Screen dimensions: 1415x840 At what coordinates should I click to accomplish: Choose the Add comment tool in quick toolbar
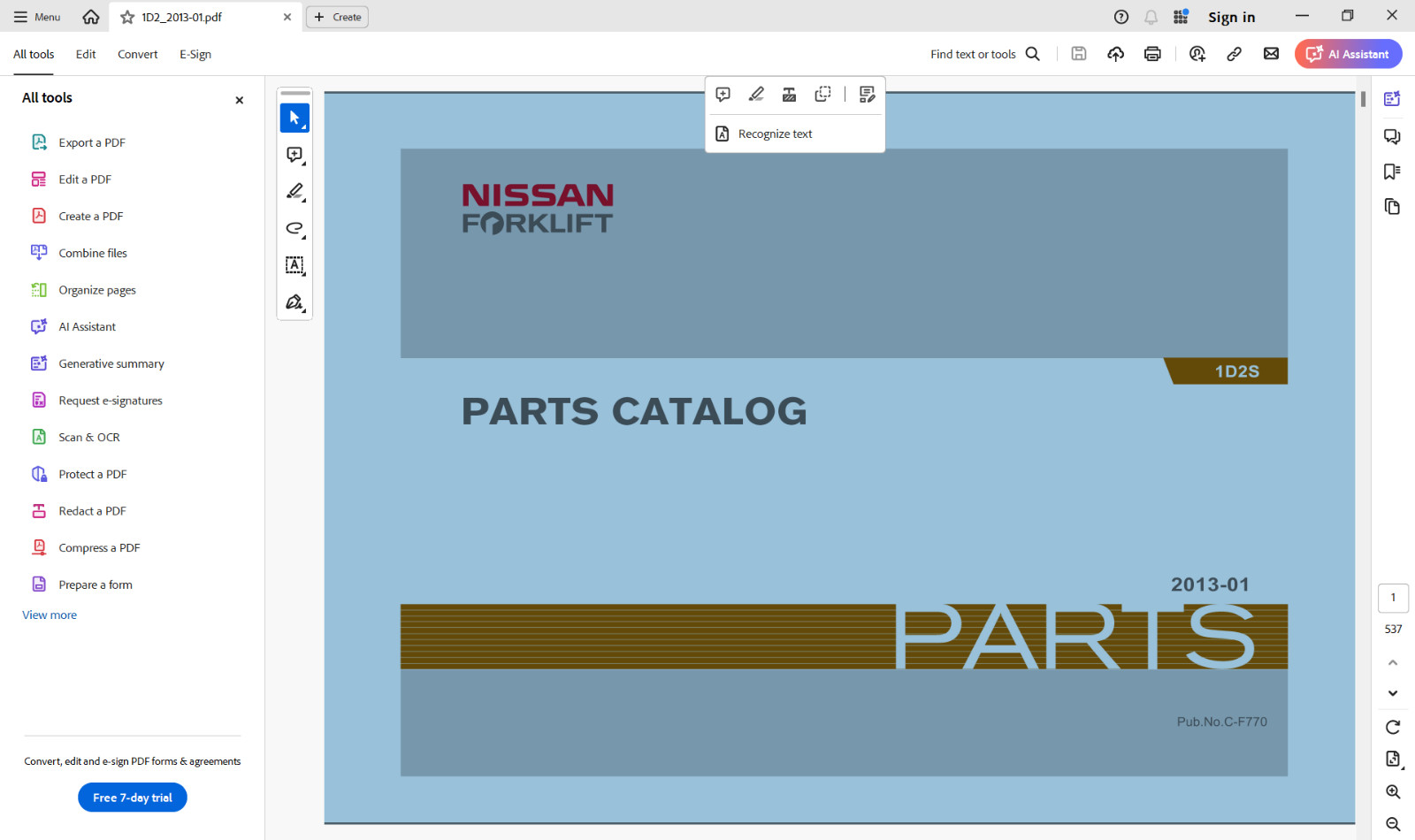294,155
